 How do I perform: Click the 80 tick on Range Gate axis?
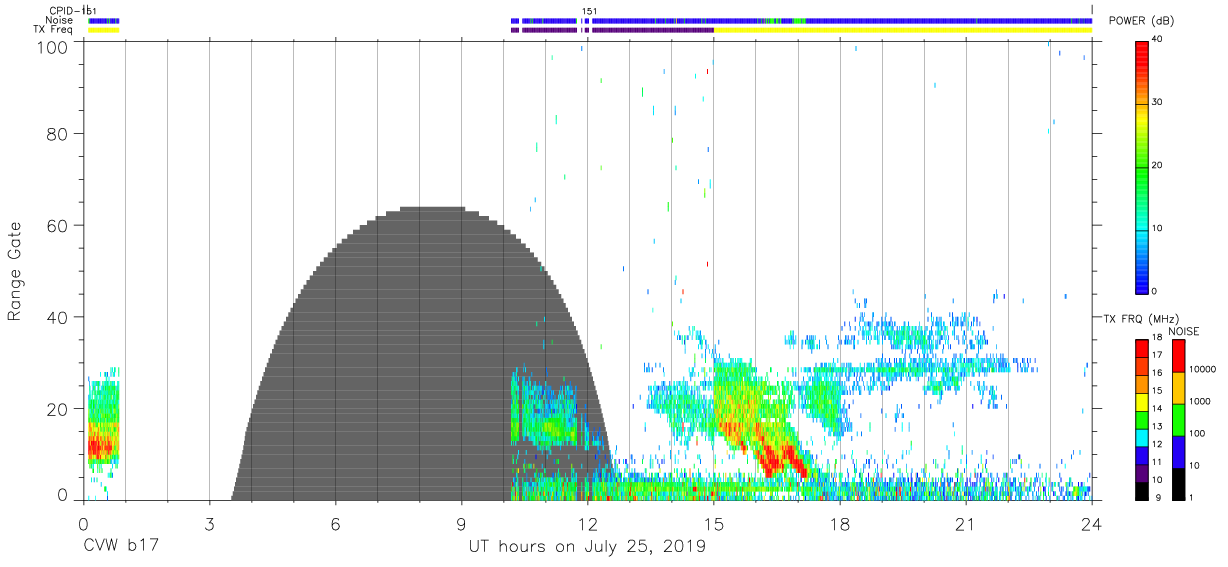(58, 133)
